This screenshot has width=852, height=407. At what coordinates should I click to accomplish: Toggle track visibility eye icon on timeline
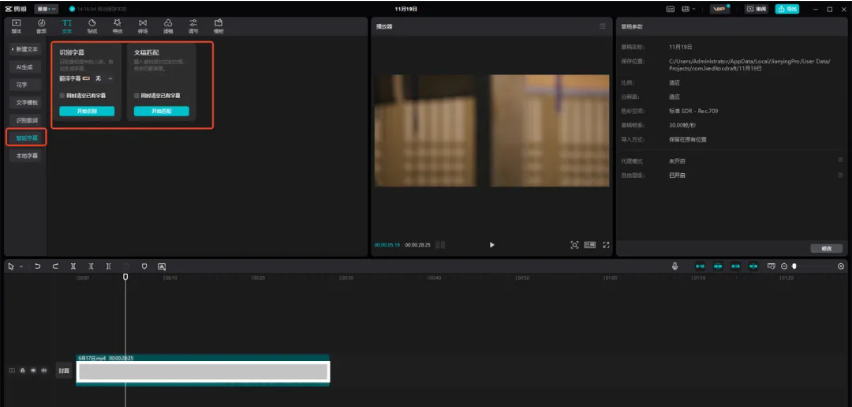pos(33,370)
